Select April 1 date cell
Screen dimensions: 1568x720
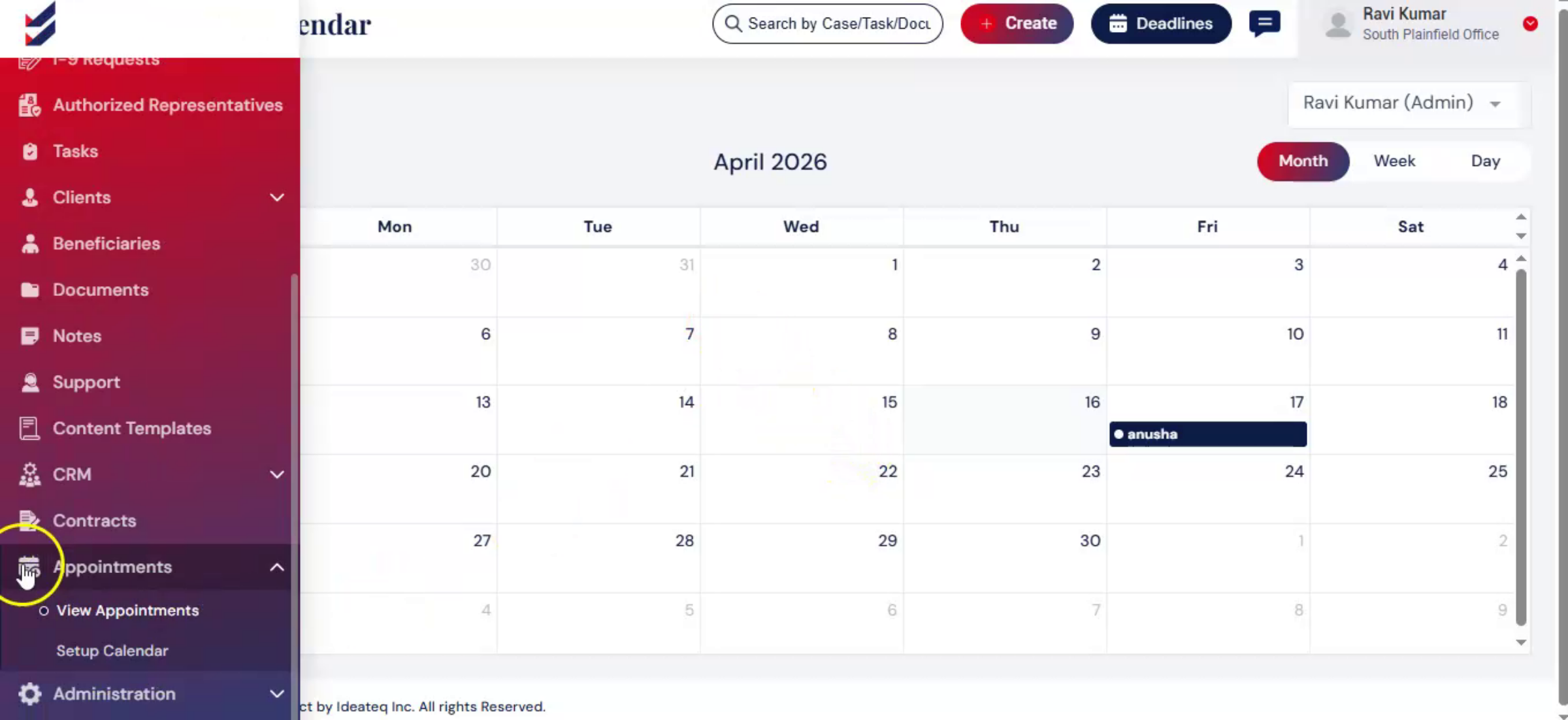(x=802, y=282)
